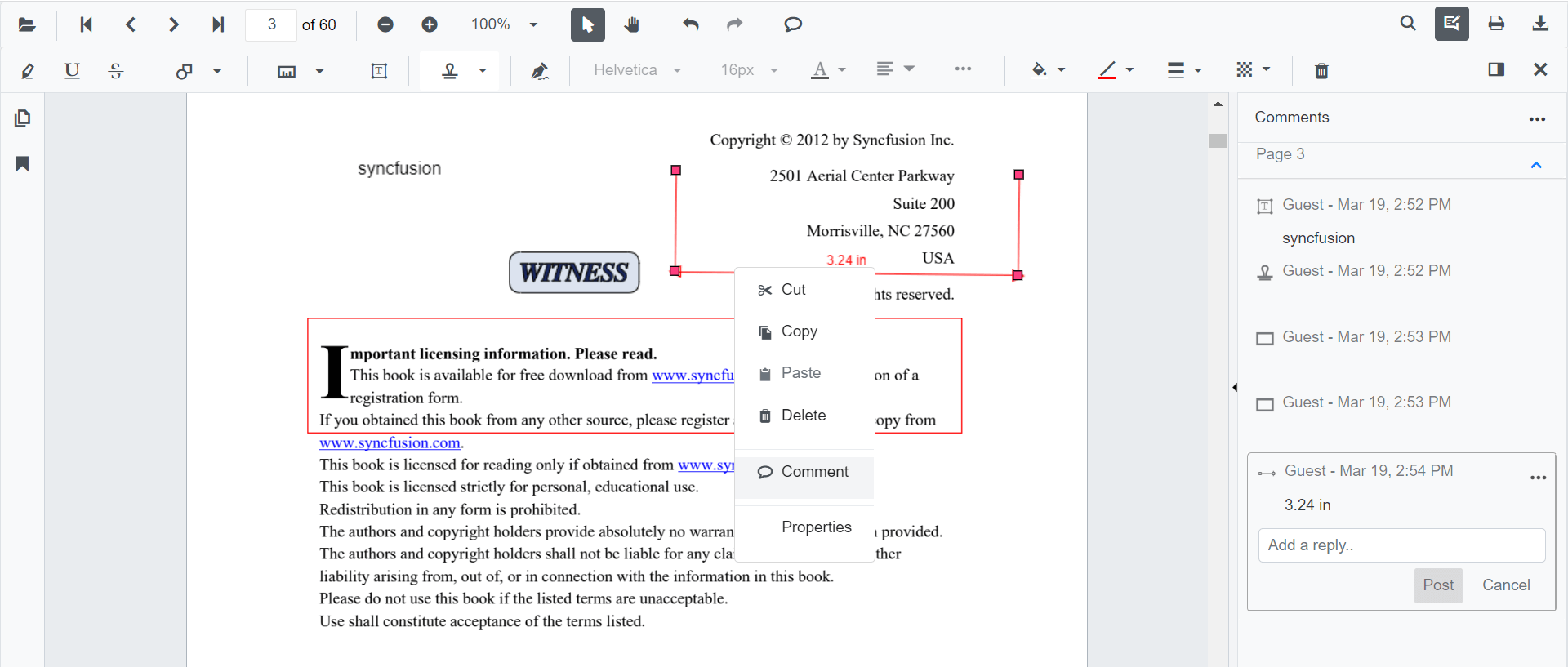1568x667 pixels.
Task: Select the free text annotation tool
Action: pyautogui.click(x=379, y=71)
